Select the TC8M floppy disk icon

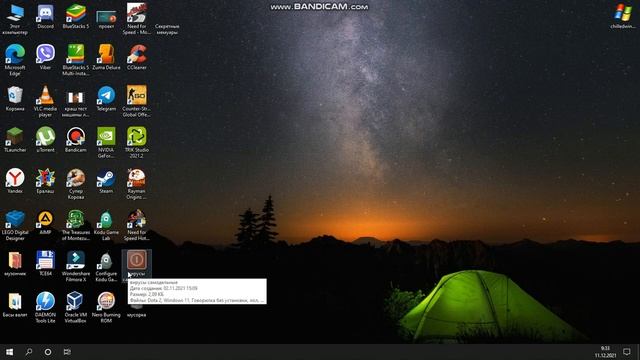coord(45,263)
